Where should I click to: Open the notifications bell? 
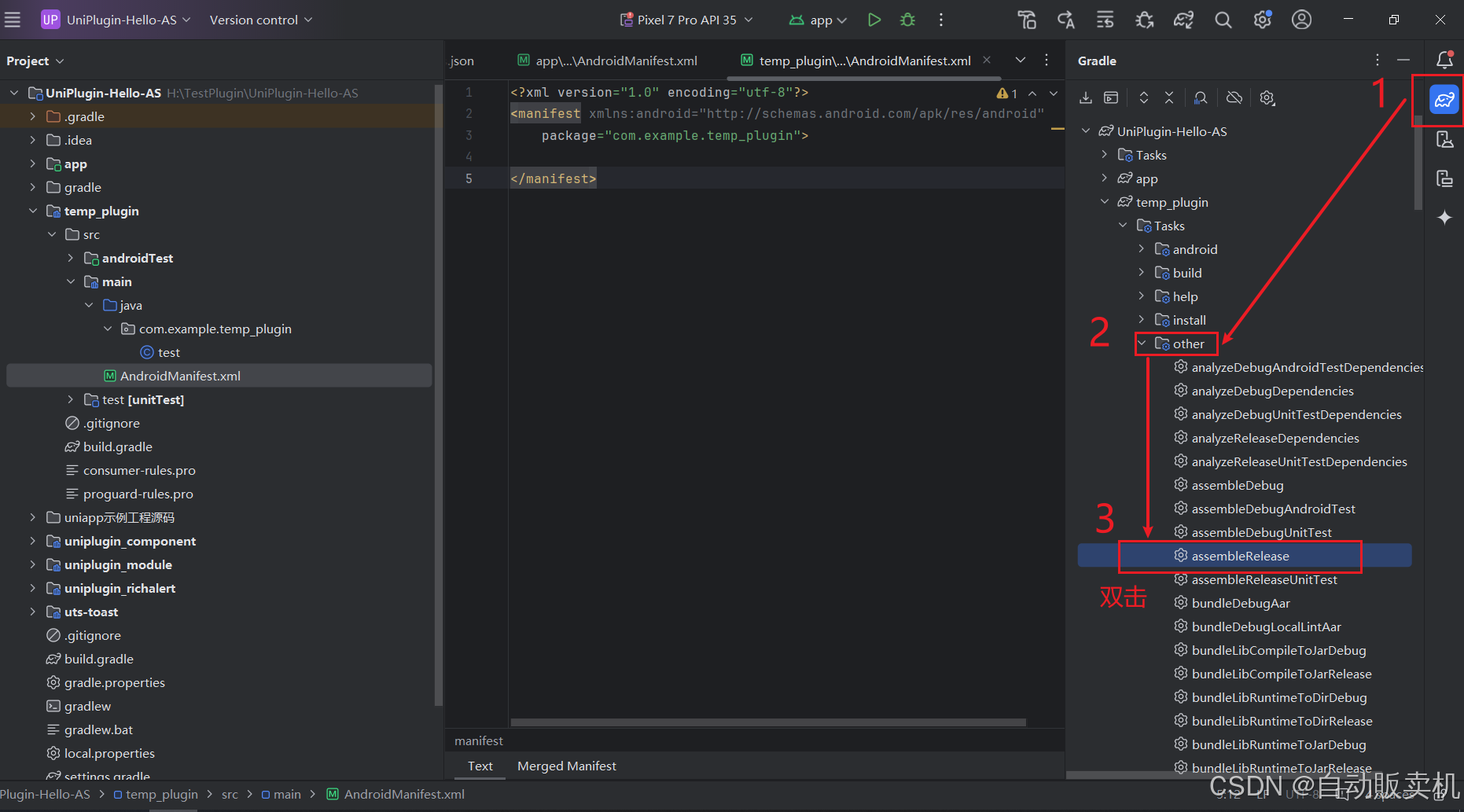[x=1444, y=60]
